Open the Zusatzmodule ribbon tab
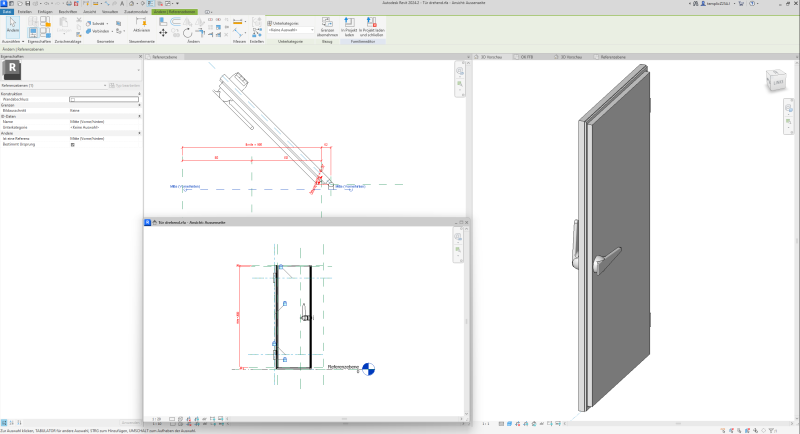 [136, 11]
